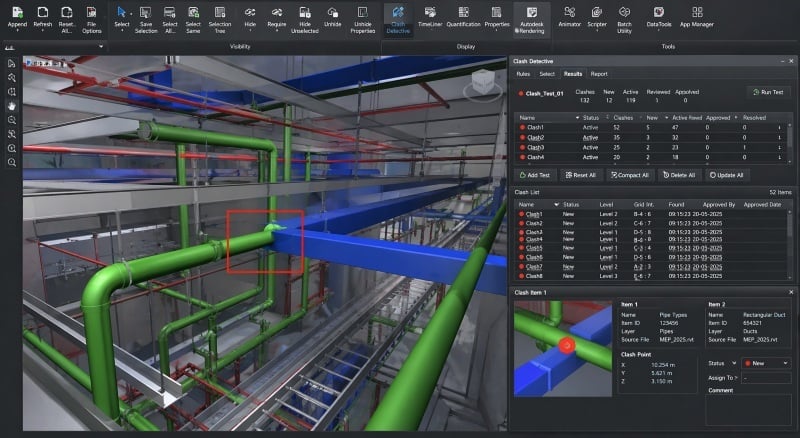The width and height of the screenshot is (800, 438).
Task: Select Clash8 on Level 3 in Clash List
Action: coord(652,276)
